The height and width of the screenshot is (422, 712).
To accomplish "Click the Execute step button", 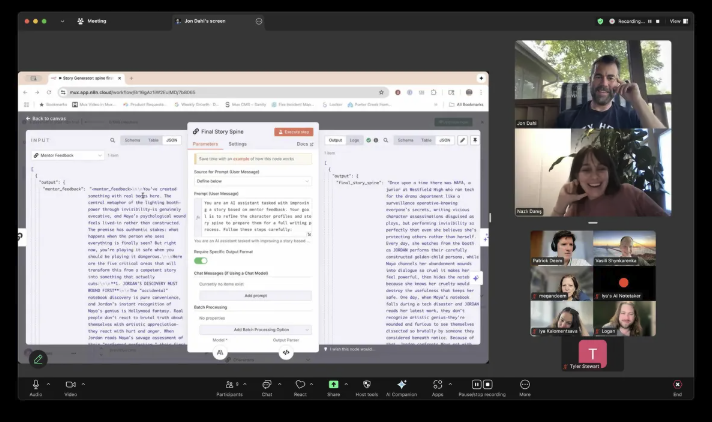I will (x=293, y=131).
